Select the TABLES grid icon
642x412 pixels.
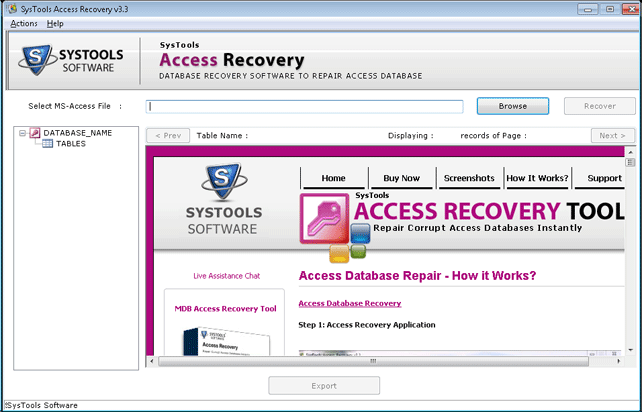(47, 144)
